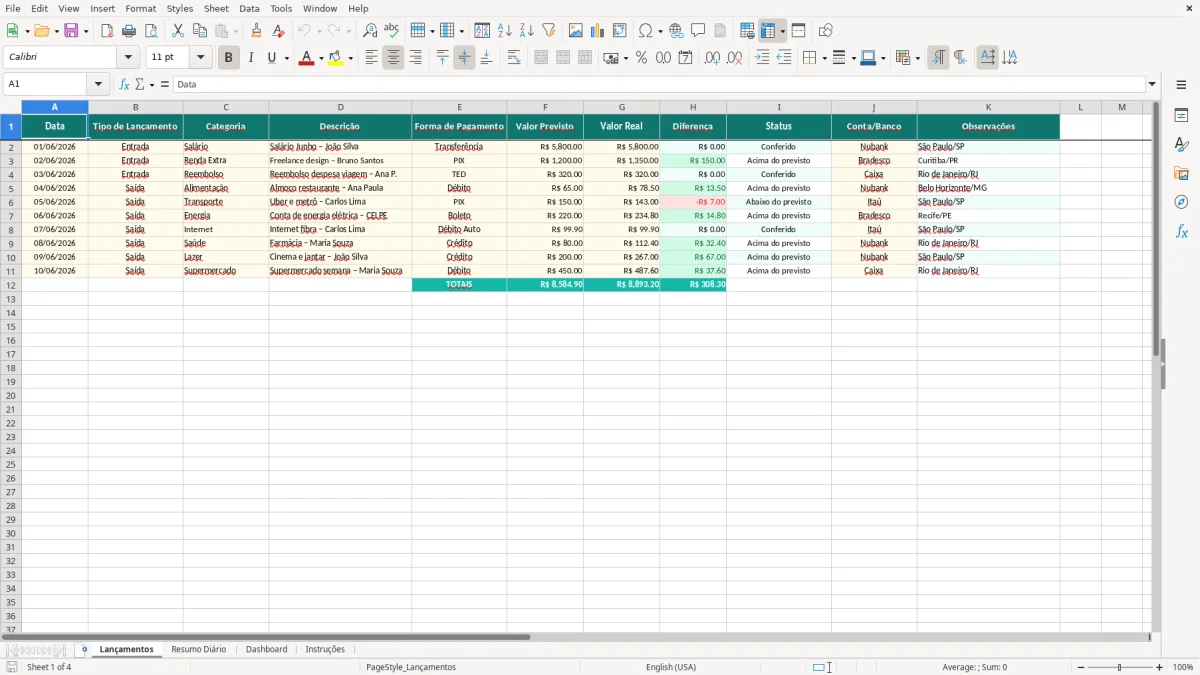This screenshot has height=675, width=1200.
Task: Click the Save document icon
Action: tap(71, 31)
